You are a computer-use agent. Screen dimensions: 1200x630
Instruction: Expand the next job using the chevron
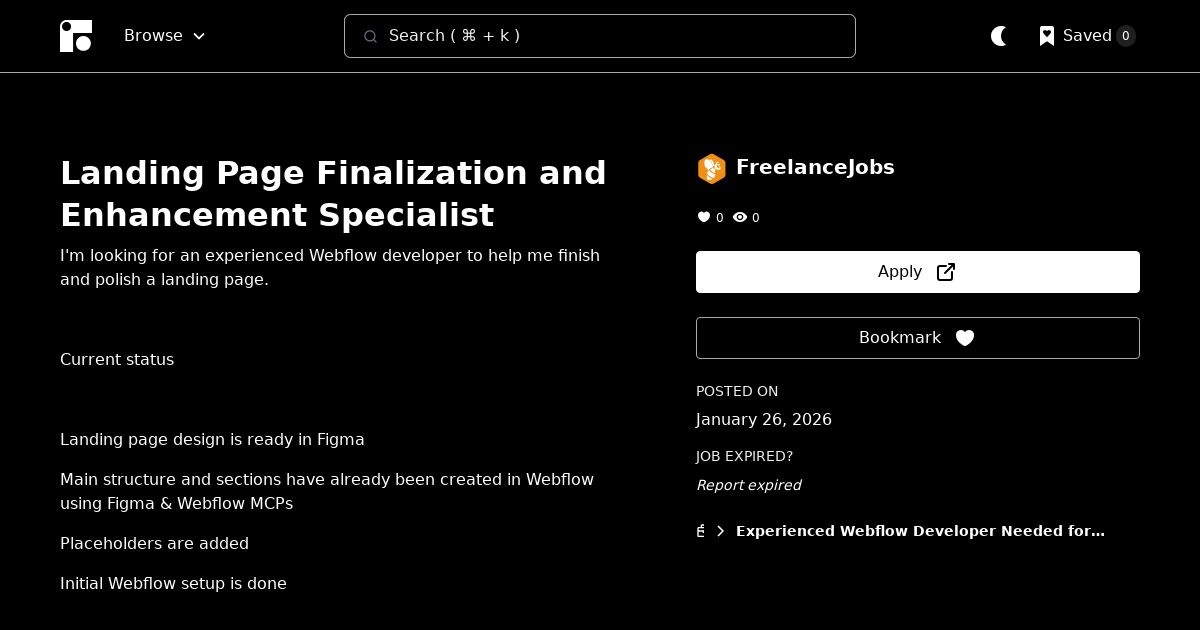click(720, 531)
